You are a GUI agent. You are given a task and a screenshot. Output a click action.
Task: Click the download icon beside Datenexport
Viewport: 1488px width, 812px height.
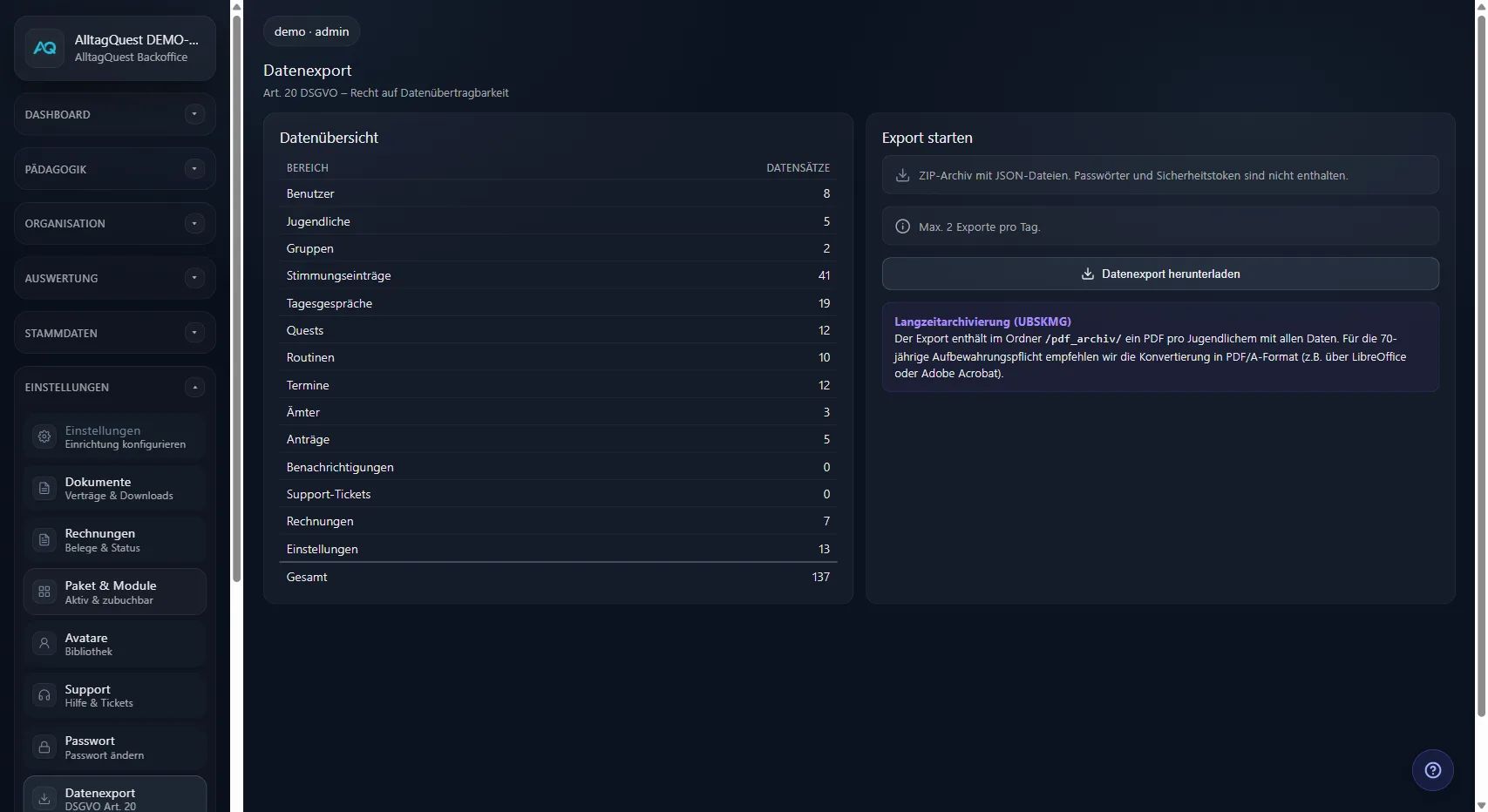point(44,798)
